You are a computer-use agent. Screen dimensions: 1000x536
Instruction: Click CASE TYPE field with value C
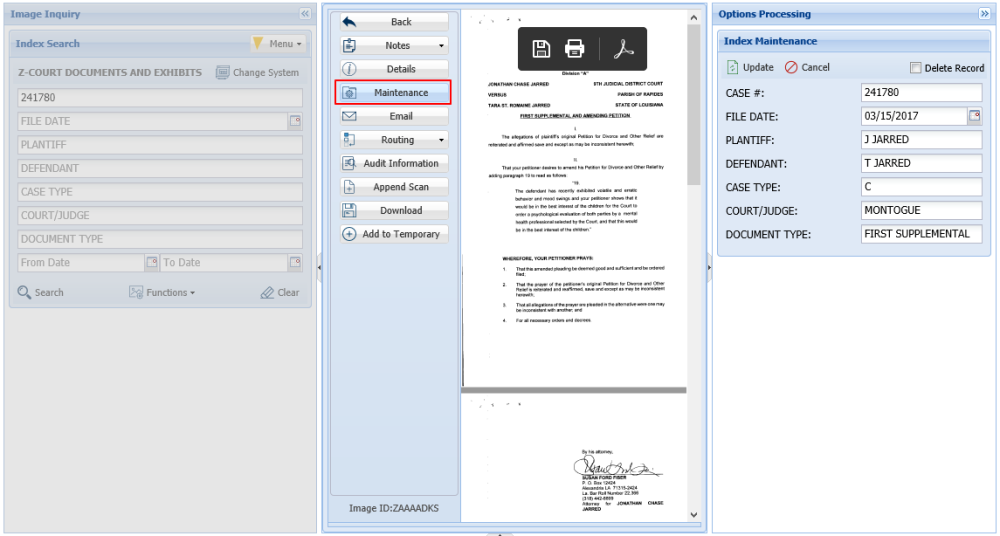click(921, 187)
